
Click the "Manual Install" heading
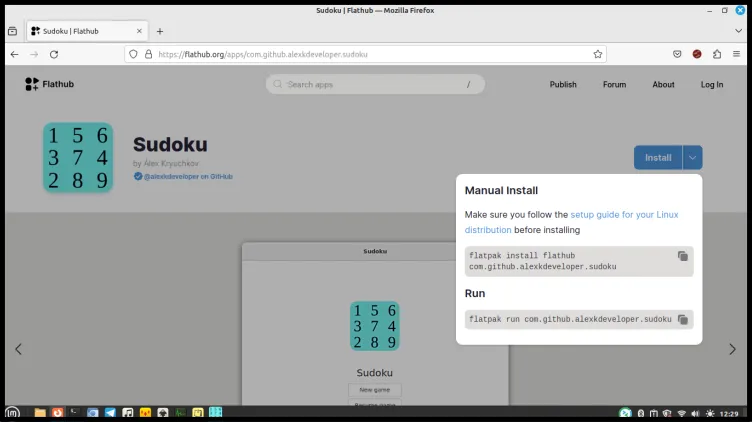pyautogui.click(x=501, y=190)
